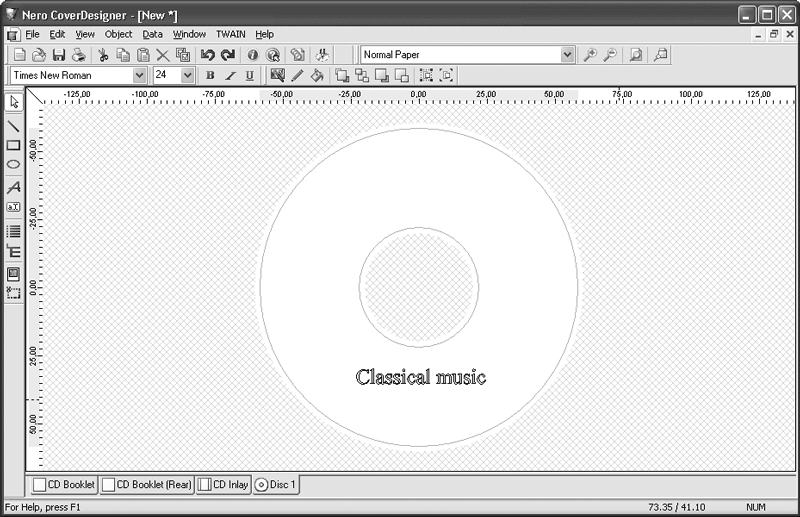Click the Zoom In magnifier
The height and width of the screenshot is (517, 800).
(x=590, y=55)
